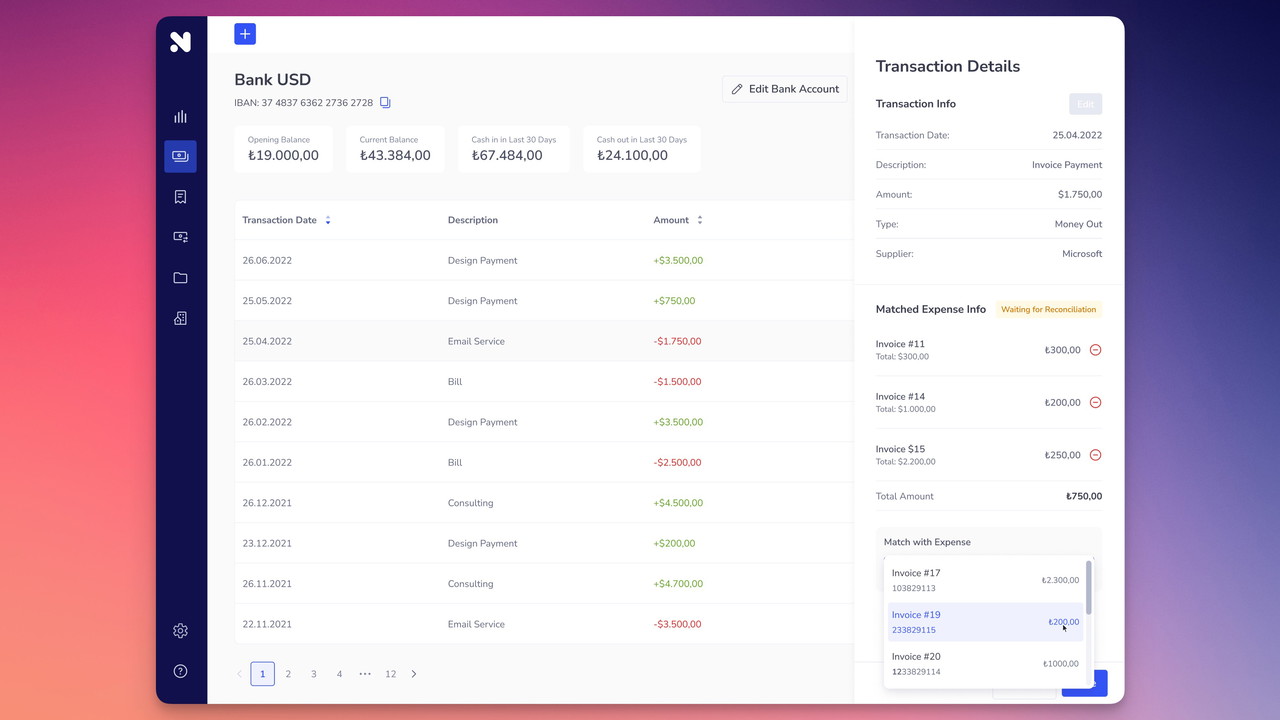Go to next page with chevron arrow
This screenshot has height=720, width=1280.
(414, 674)
